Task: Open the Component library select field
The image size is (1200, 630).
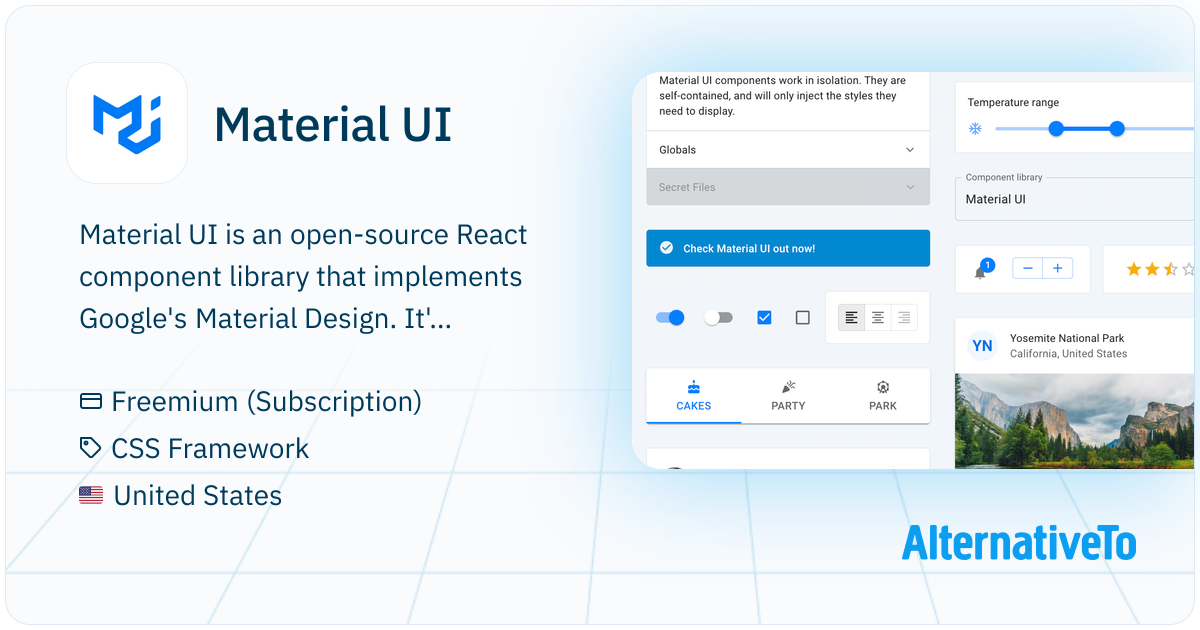Action: click(1075, 199)
